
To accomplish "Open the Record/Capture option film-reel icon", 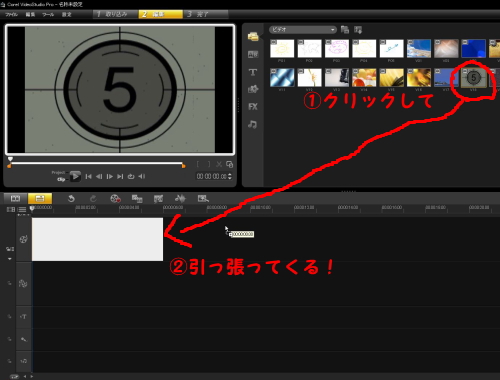I will 115,199.
